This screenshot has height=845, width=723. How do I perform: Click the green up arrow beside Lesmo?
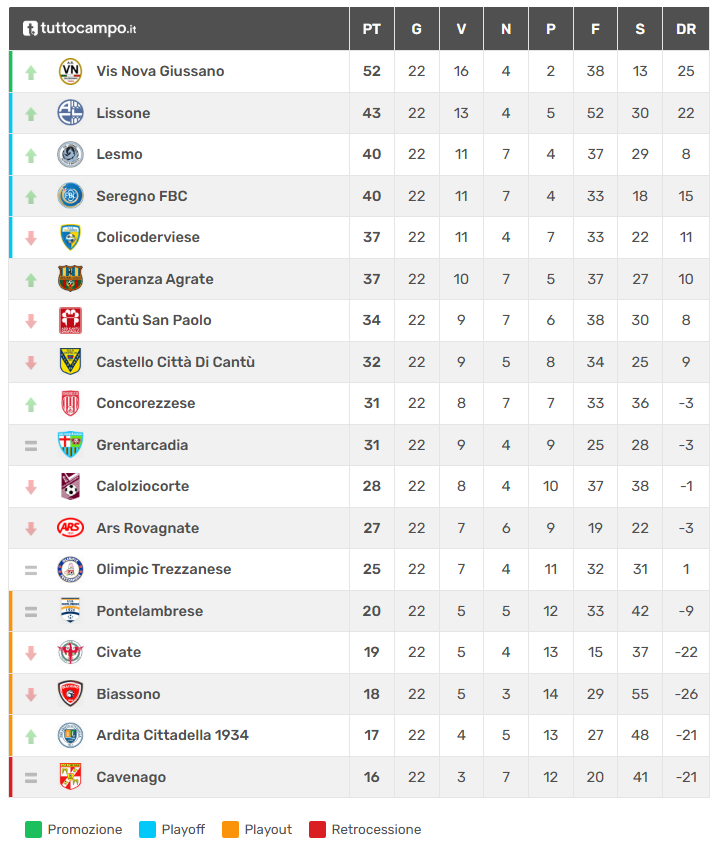(x=31, y=155)
